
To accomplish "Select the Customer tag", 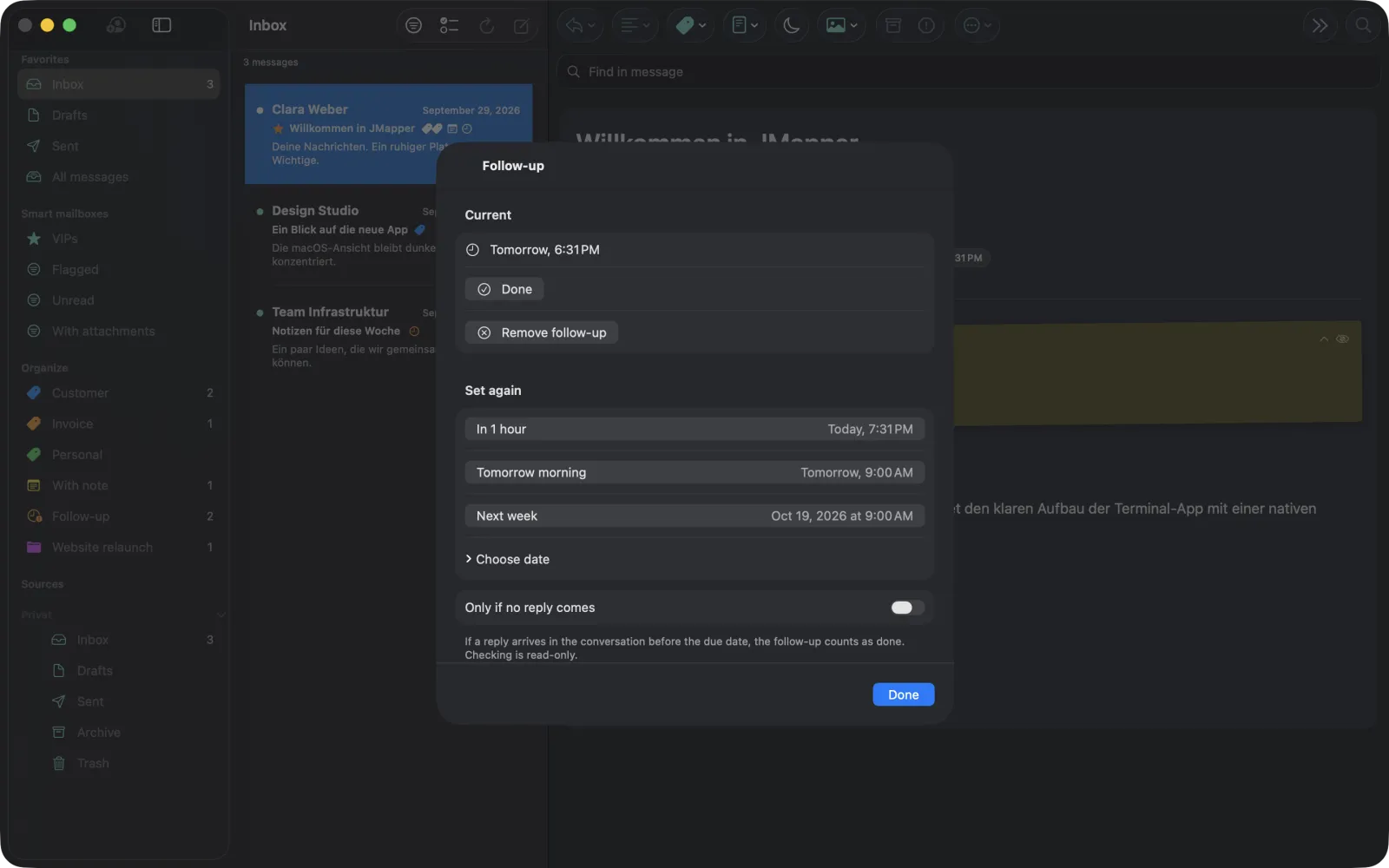I will point(119,393).
